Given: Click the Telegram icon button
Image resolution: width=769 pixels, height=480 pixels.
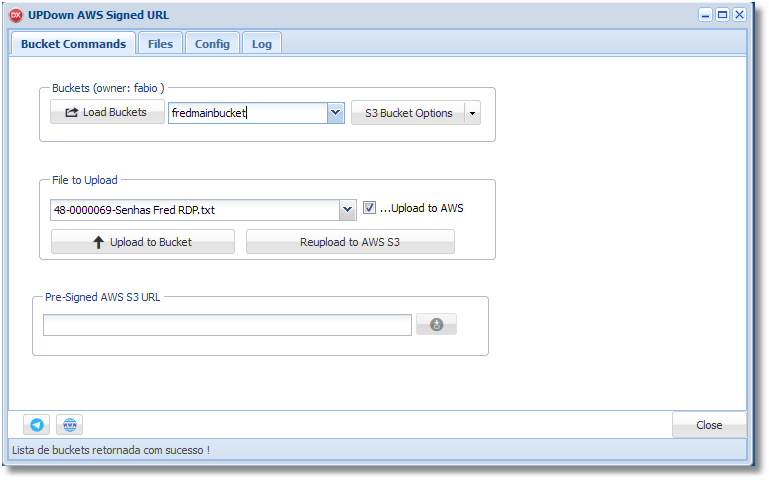Looking at the screenshot, I should pos(36,425).
